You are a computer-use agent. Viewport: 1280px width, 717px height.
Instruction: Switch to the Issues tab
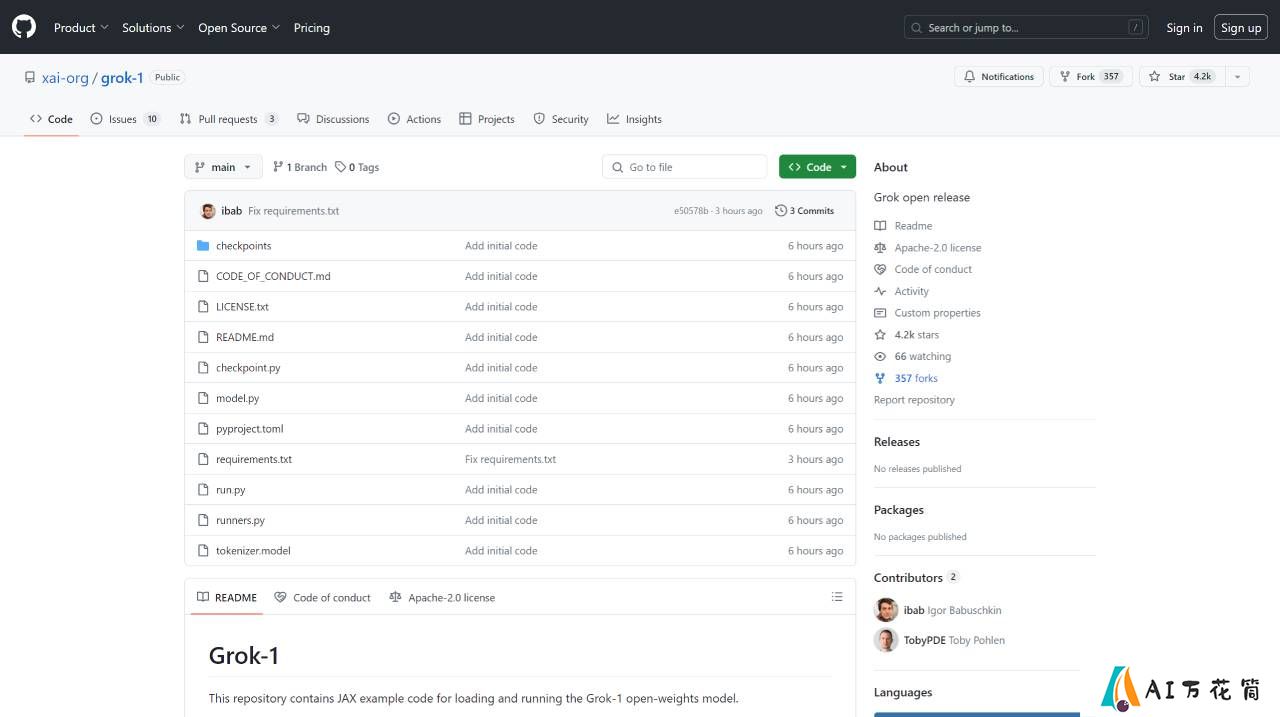pyautogui.click(x=125, y=119)
